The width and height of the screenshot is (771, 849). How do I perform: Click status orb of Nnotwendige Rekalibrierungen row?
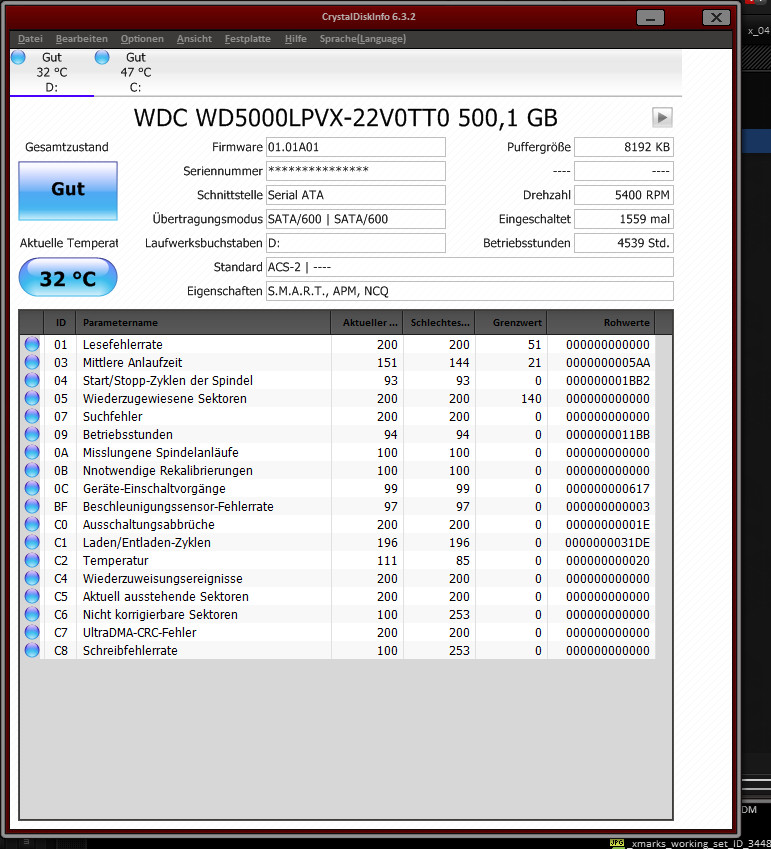[x=32, y=470]
